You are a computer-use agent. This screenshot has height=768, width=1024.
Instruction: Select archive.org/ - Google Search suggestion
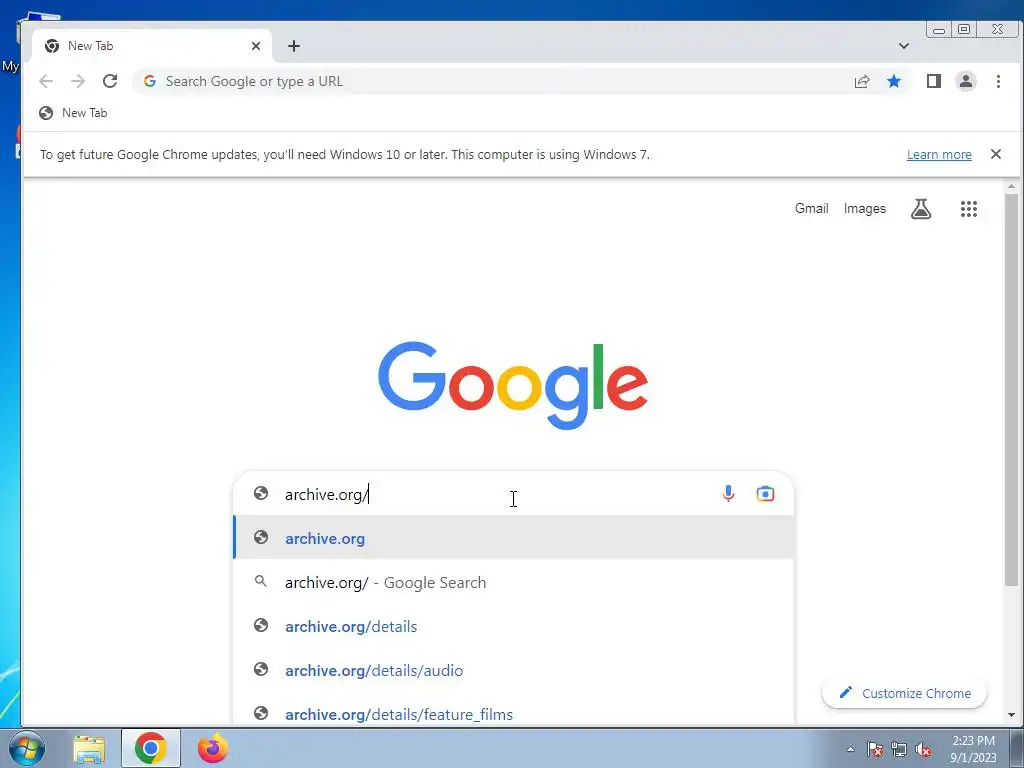click(514, 582)
